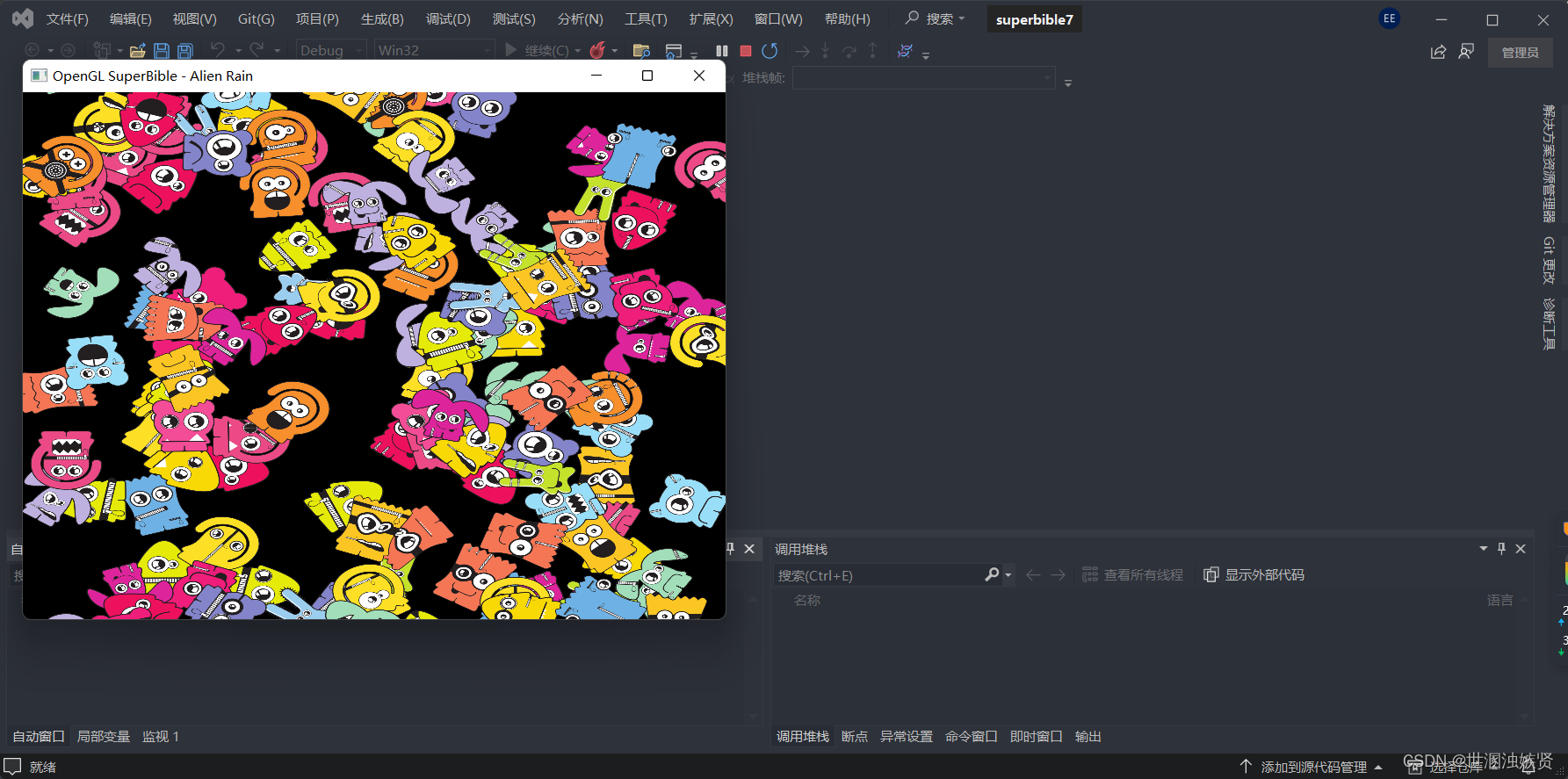Expand the 继续 button dropdown arrow
This screenshot has width=1568, height=779.
click(577, 51)
